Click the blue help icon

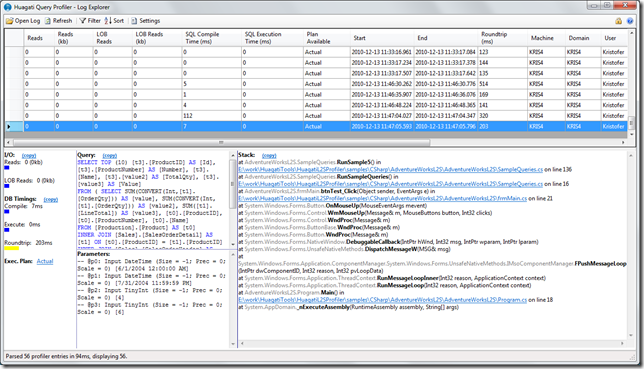(x=630, y=21)
